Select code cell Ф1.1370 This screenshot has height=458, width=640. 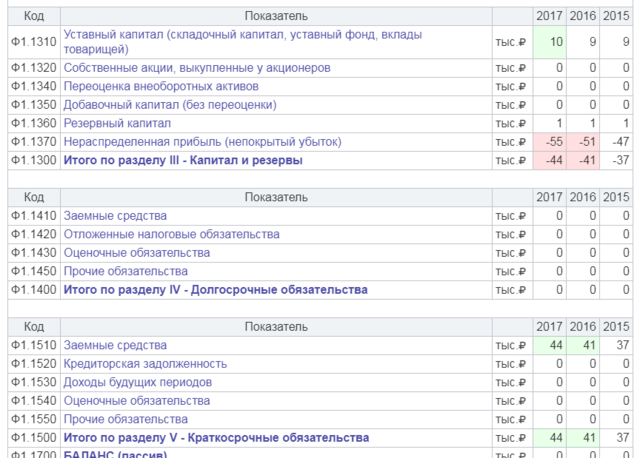34,142
